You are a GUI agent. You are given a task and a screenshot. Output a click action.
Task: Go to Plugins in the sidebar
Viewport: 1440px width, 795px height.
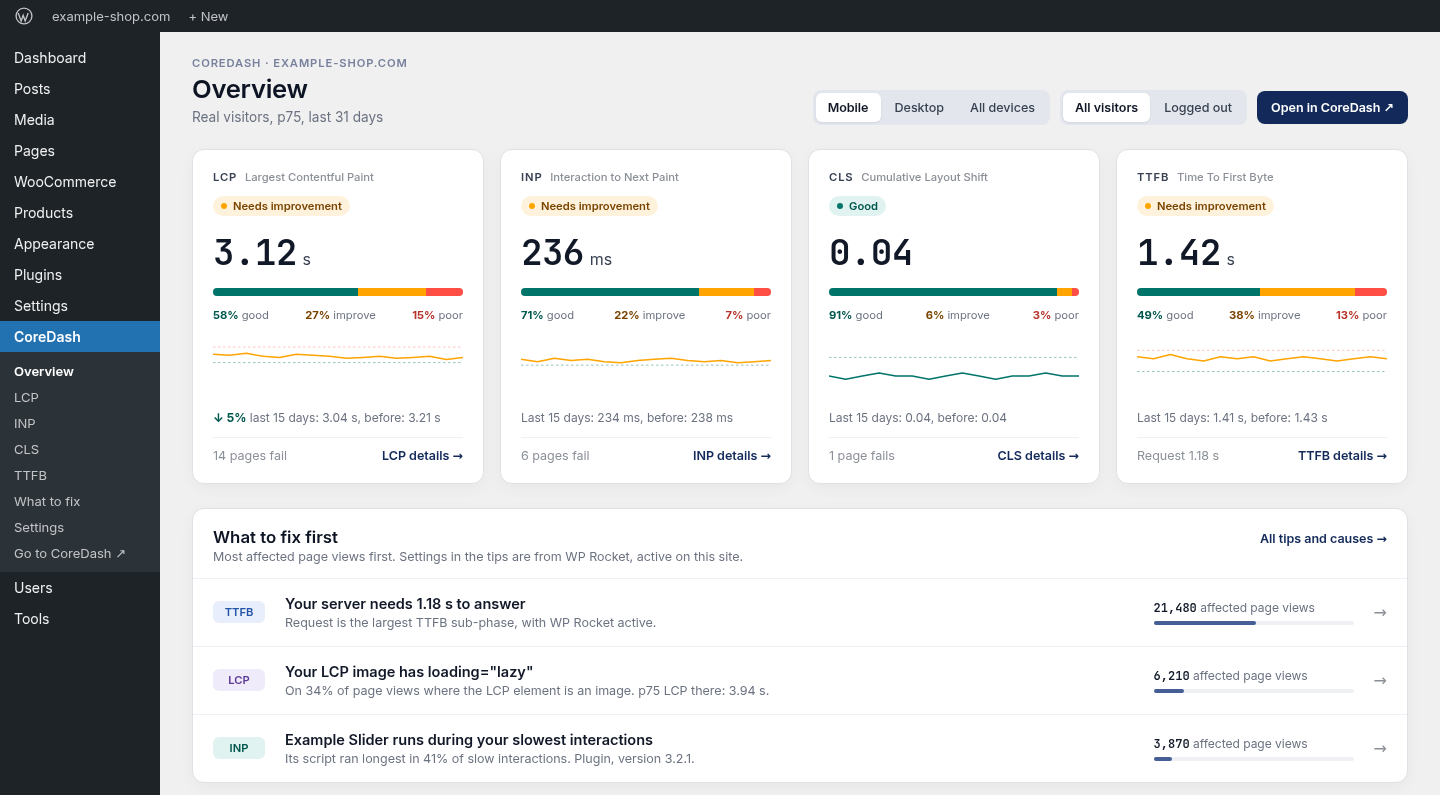(80, 275)
